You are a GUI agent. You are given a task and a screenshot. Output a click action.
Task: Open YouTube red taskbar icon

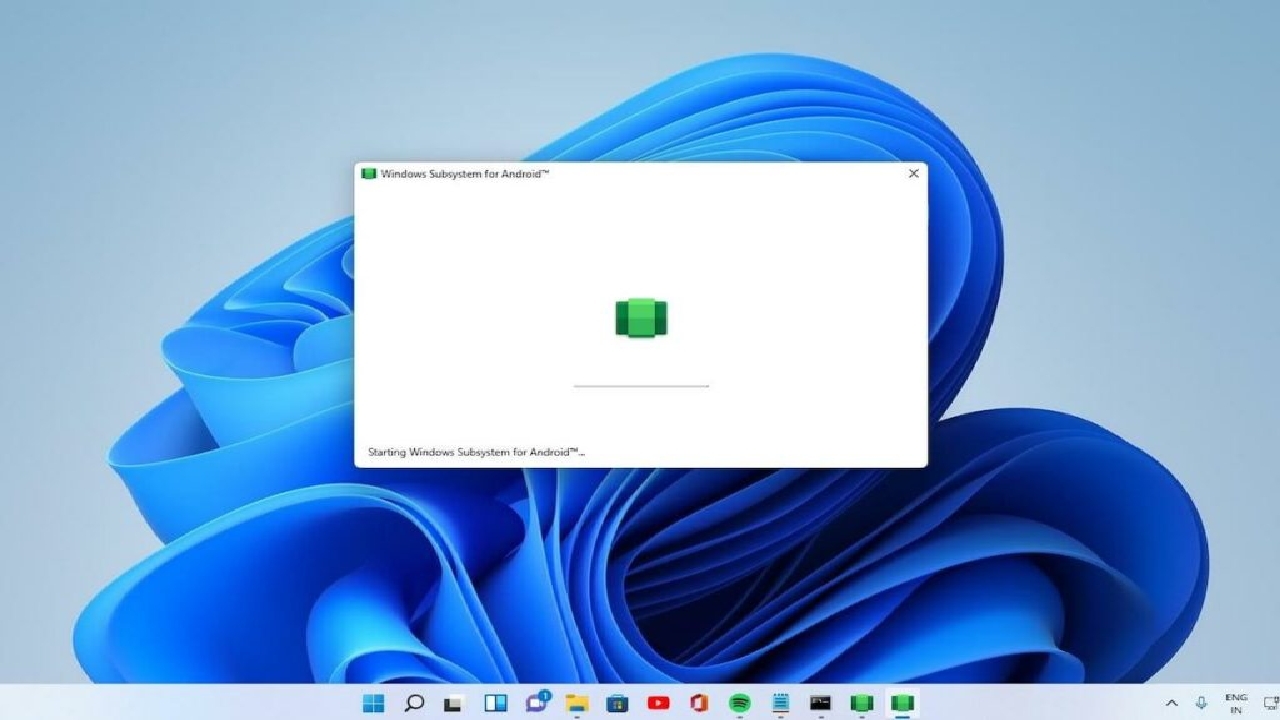(658, 703)
